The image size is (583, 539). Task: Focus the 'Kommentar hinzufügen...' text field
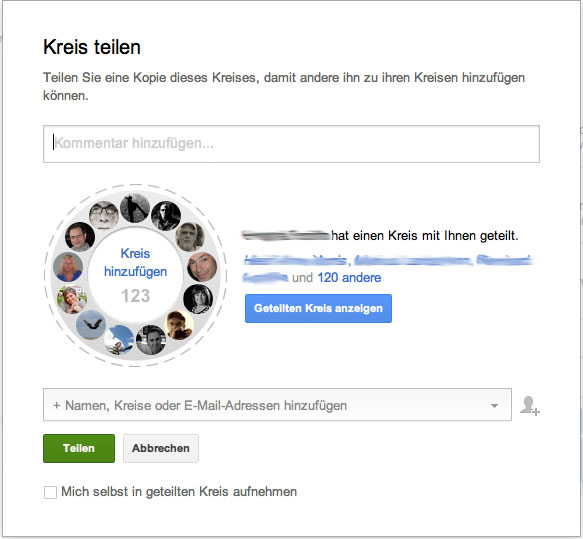click(291, 144)
